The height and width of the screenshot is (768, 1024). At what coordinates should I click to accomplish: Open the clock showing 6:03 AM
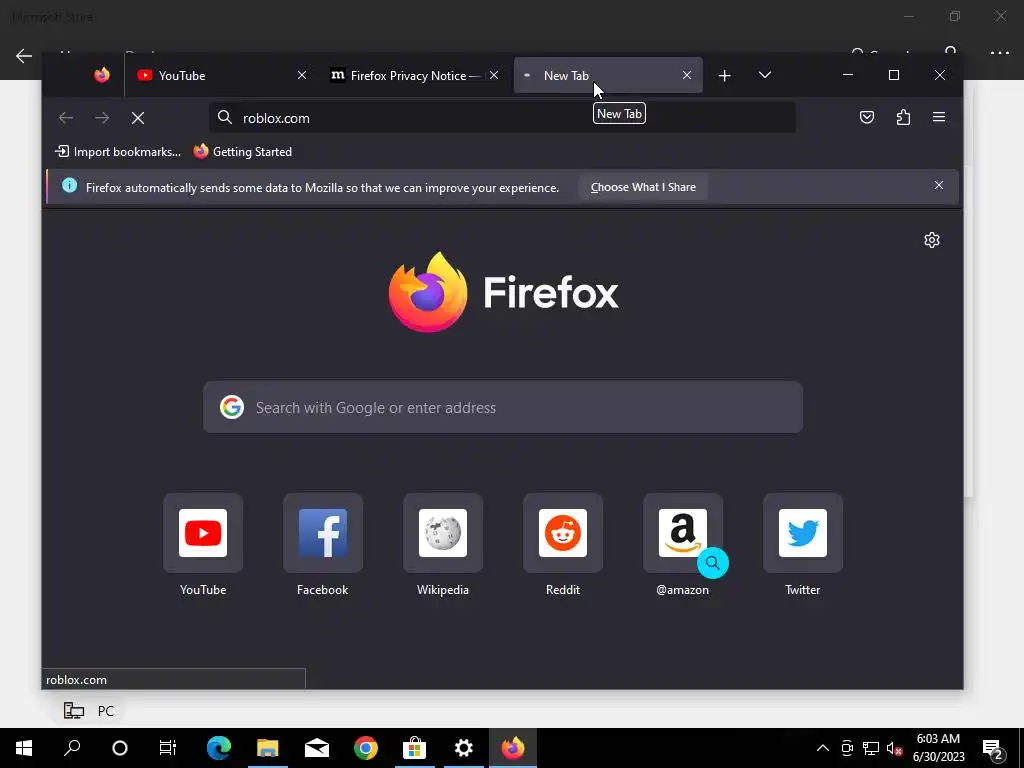[938, 748]
